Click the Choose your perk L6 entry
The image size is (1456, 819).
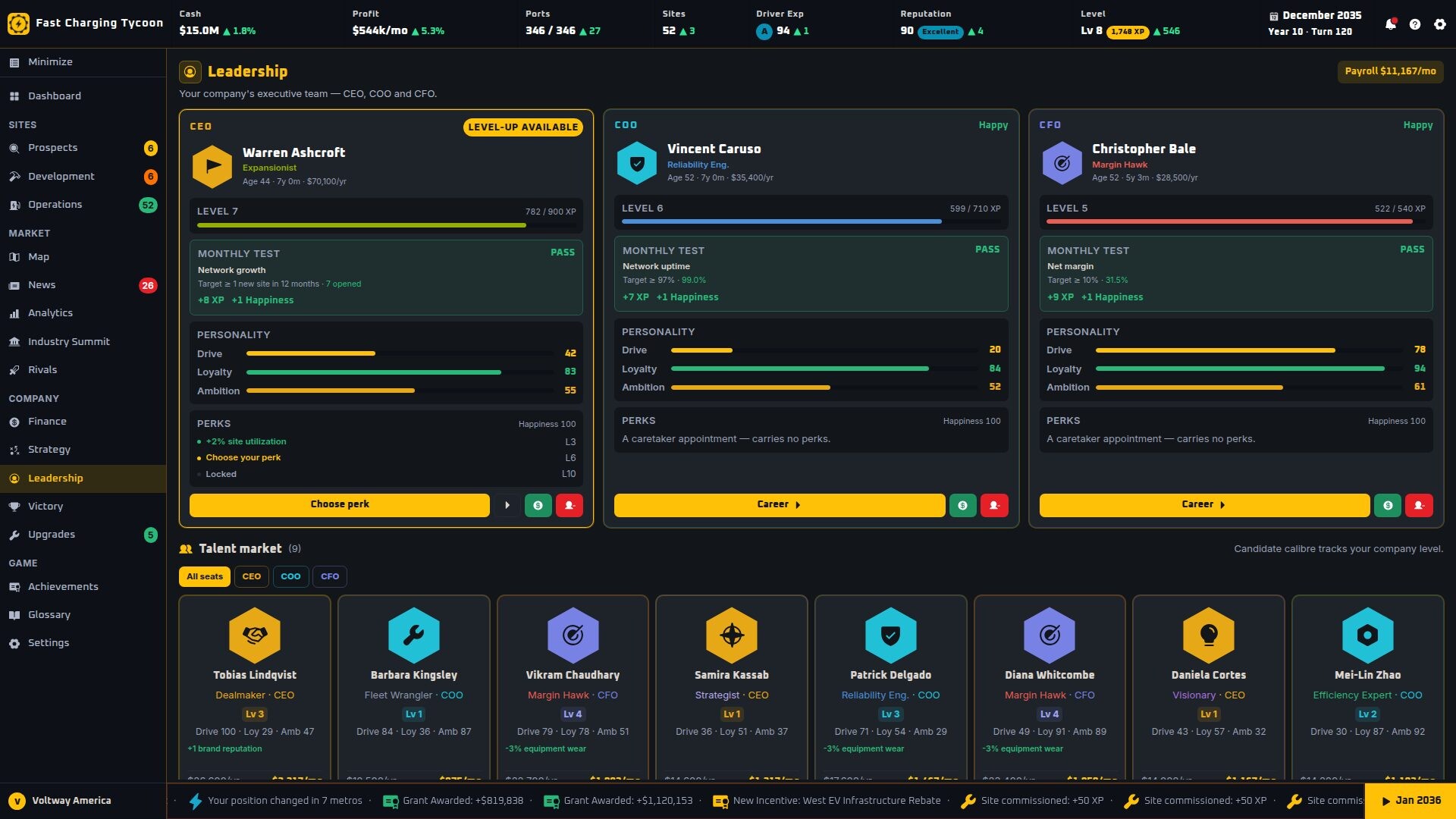coord(386,458)
